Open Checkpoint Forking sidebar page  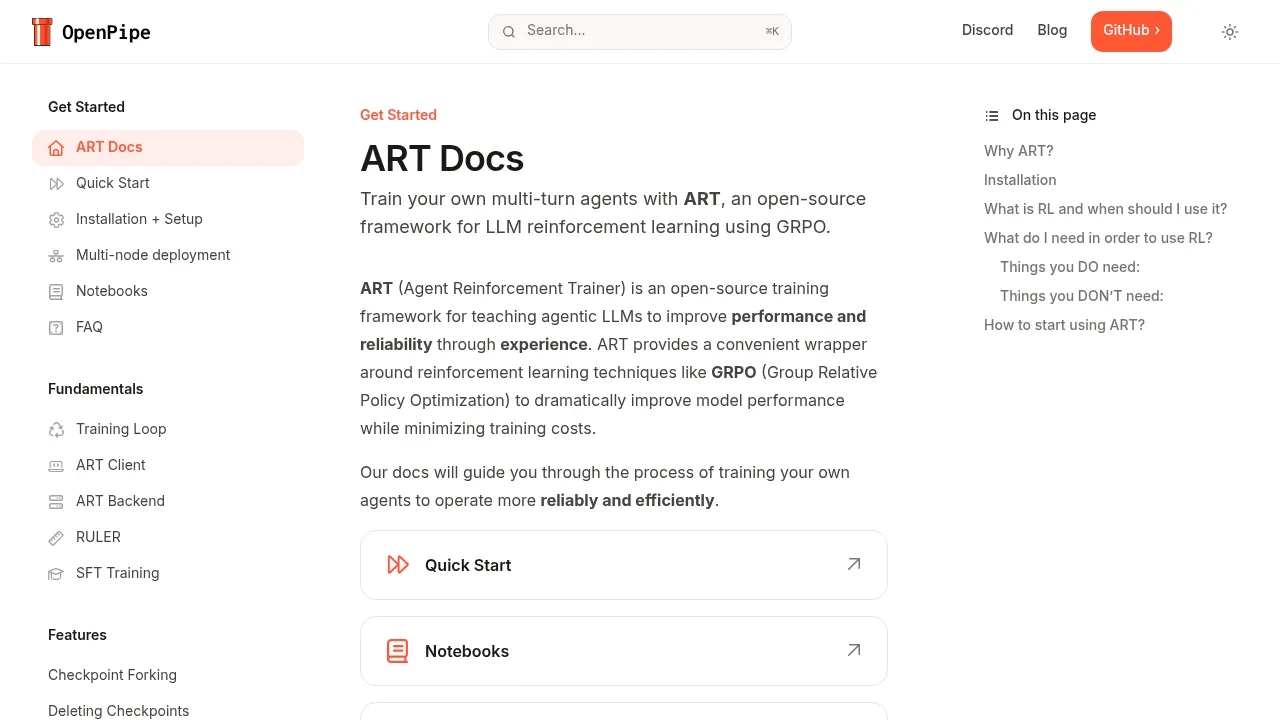pyautogui.click(x=168, y=676)
